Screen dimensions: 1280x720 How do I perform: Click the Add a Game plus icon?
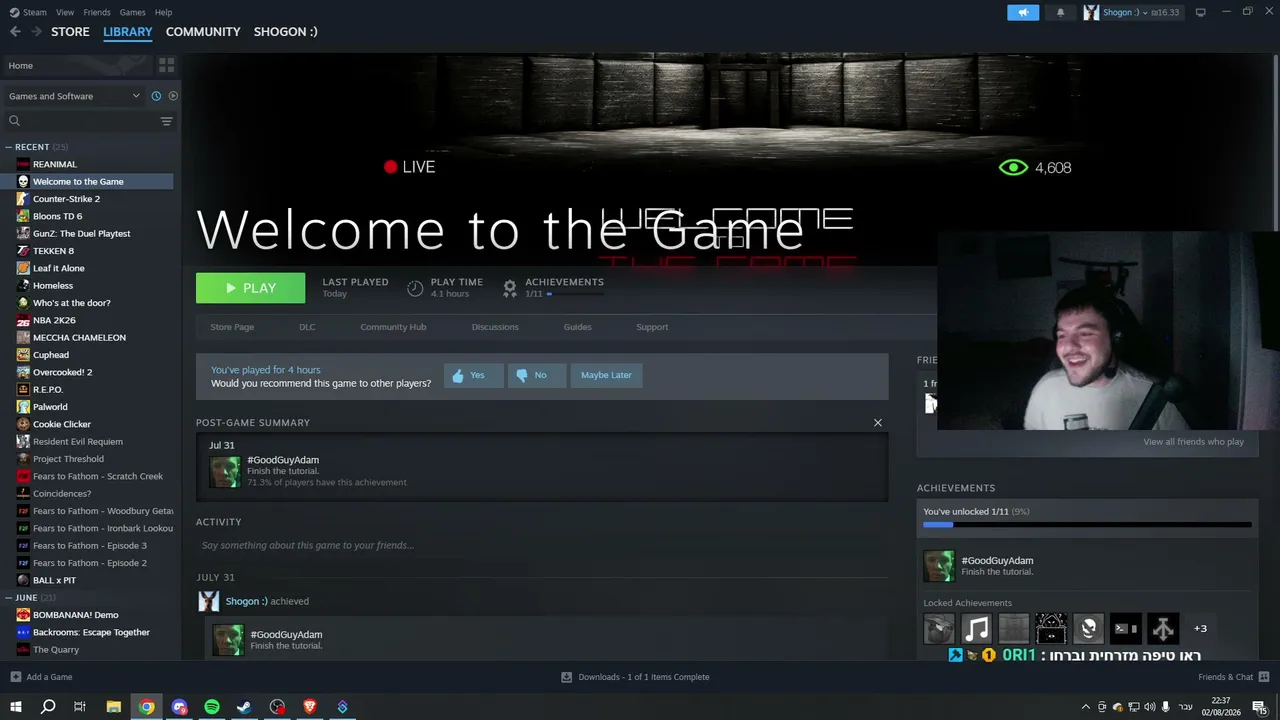tap(15, 677)
